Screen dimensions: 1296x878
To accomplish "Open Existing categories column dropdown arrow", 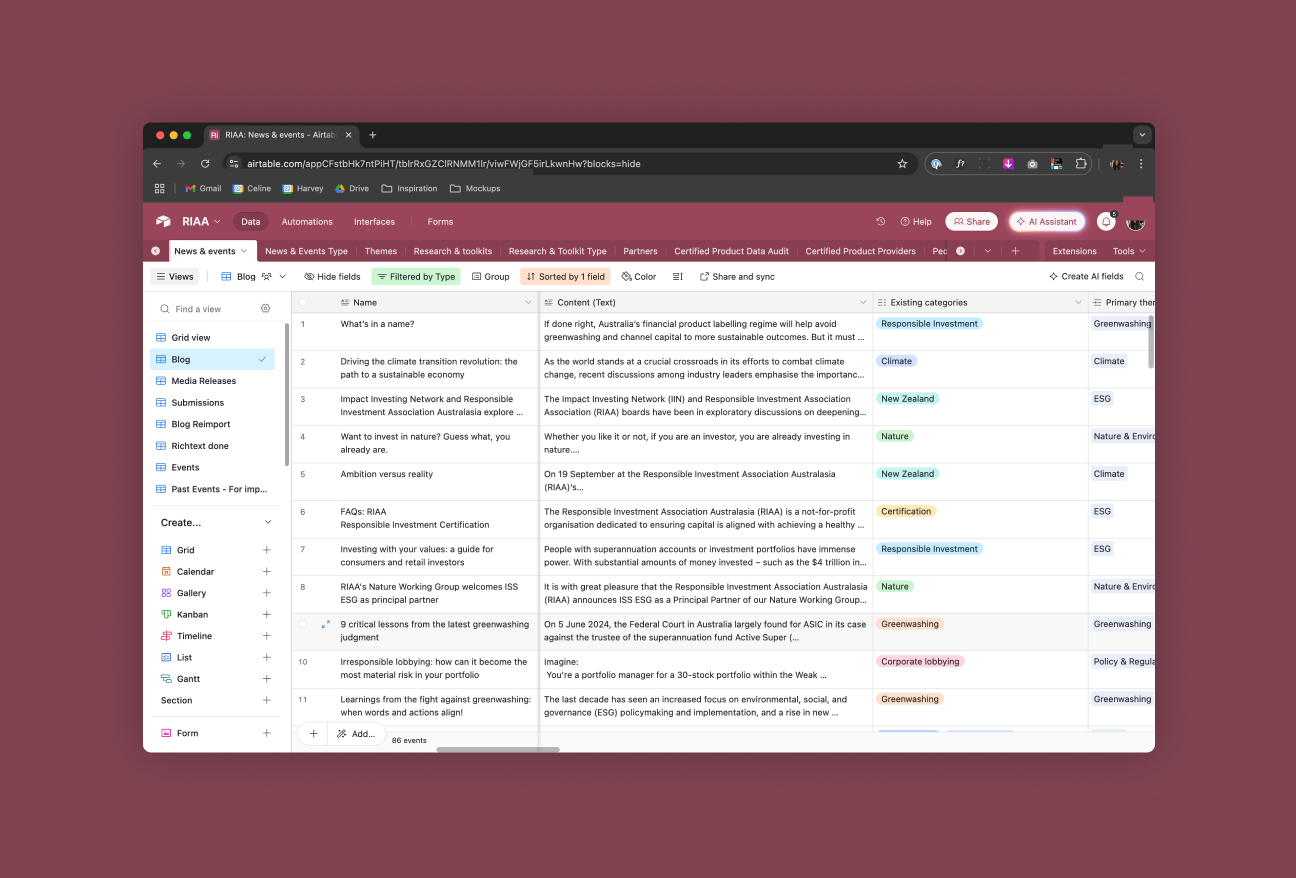I will click(1078, 302).
